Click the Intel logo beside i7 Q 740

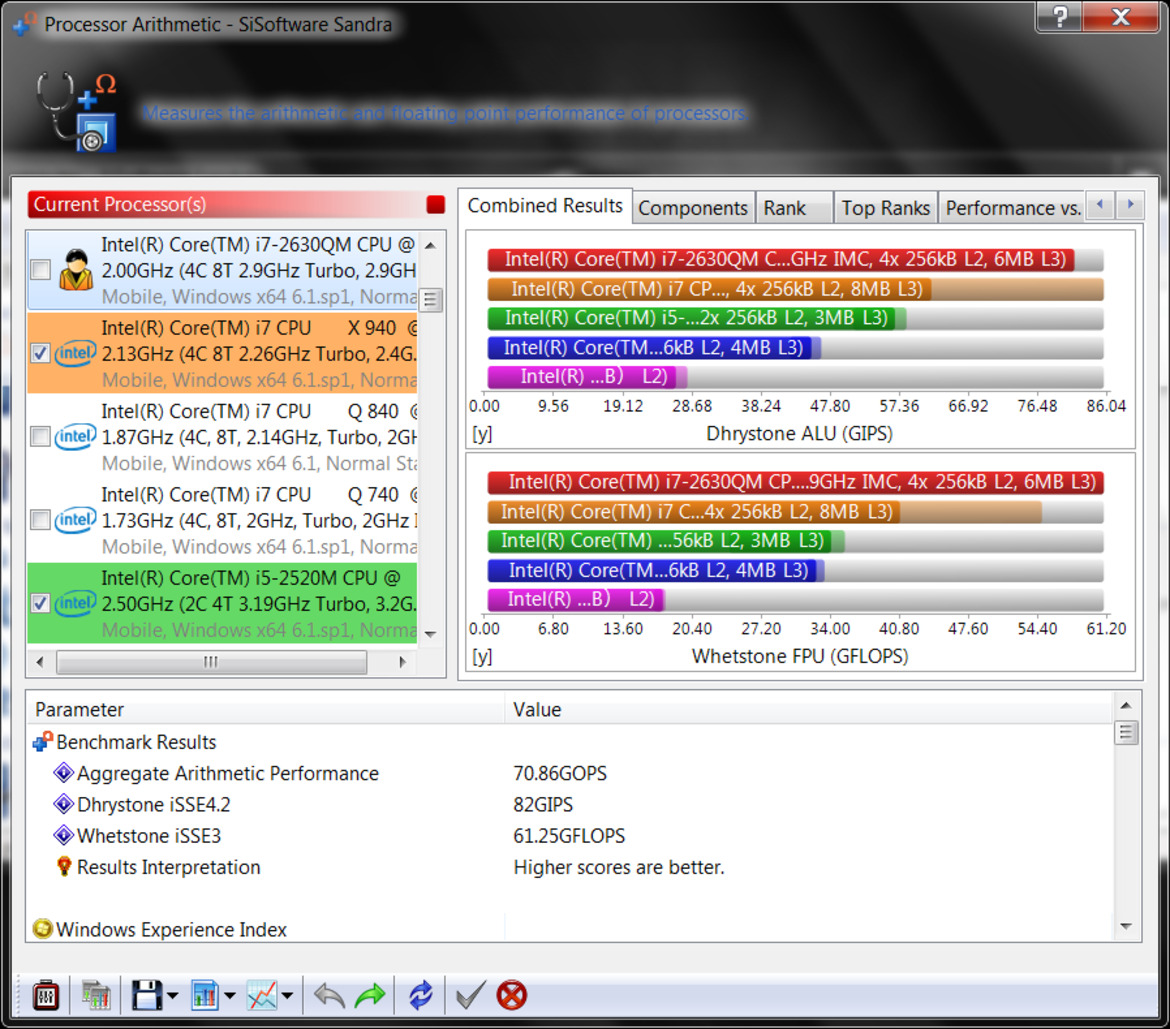click(75, 519)
